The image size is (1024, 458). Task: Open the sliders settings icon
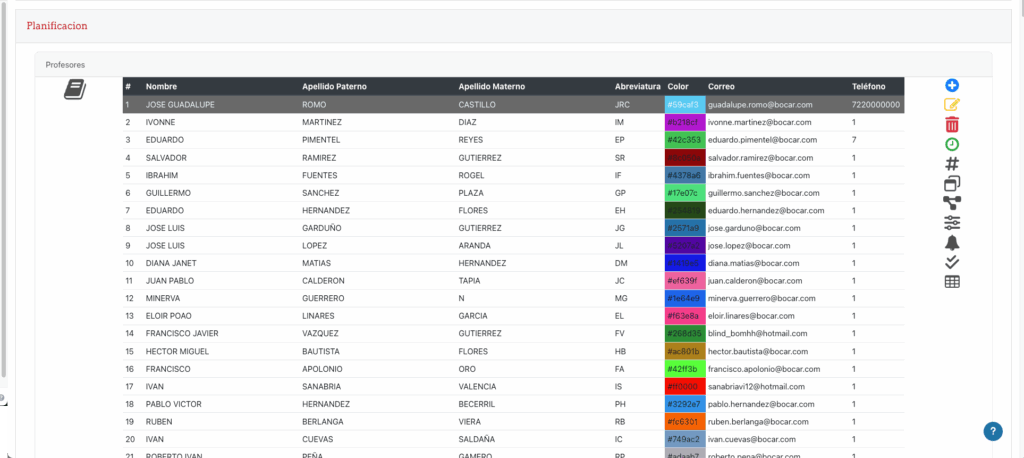coord(952,223)
